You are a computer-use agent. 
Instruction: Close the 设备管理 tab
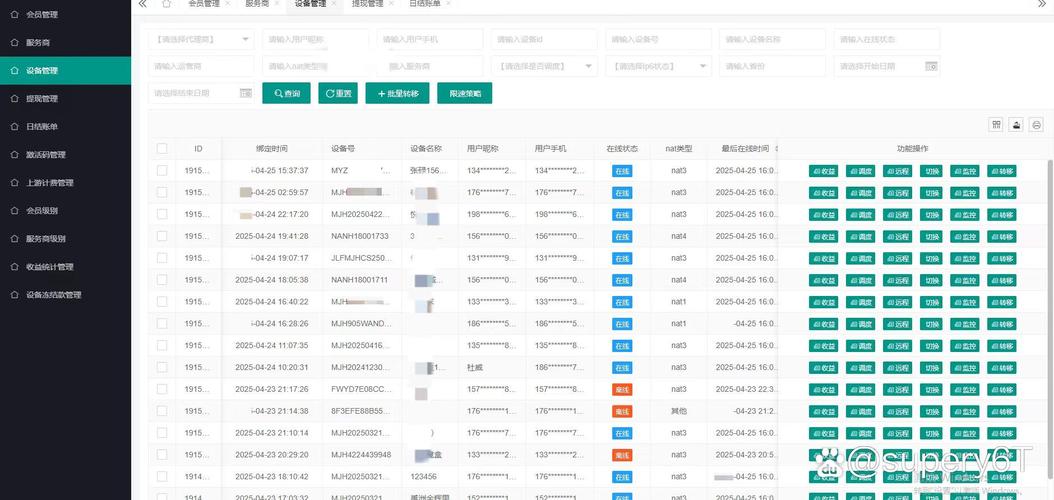tap(334, 3)
